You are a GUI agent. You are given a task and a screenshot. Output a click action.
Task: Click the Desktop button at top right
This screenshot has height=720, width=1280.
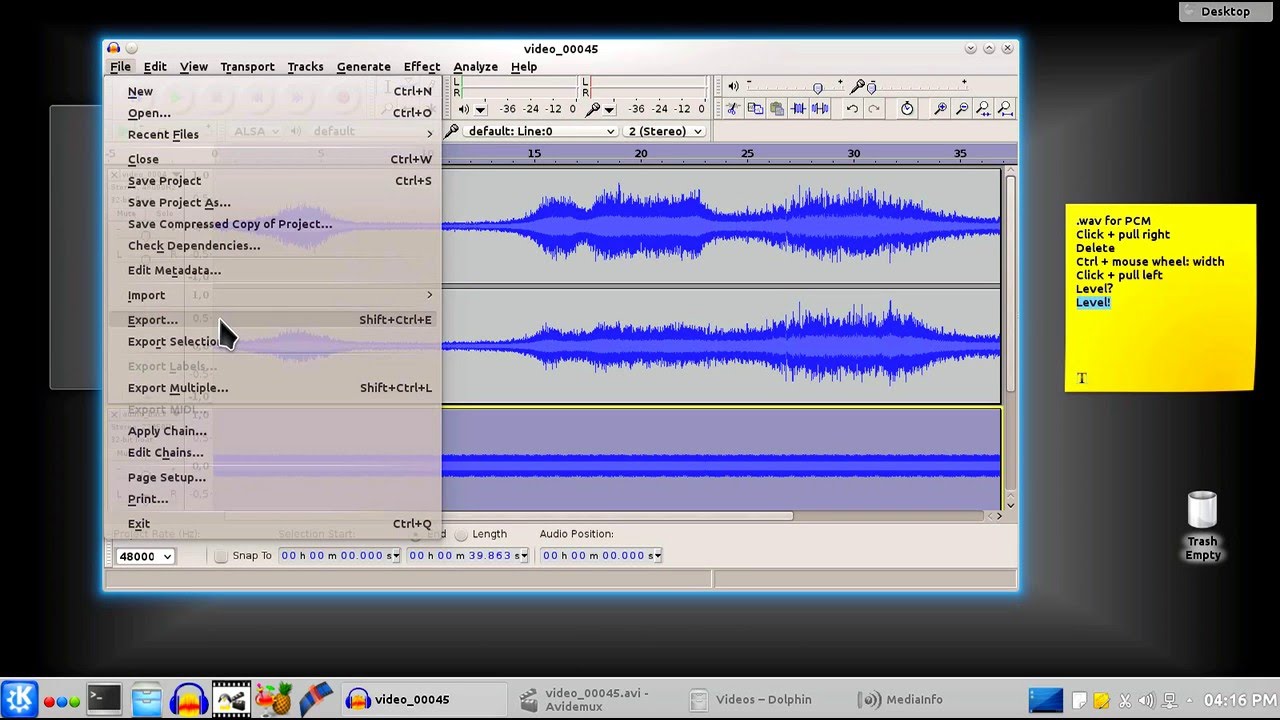tap(1225, 11)
